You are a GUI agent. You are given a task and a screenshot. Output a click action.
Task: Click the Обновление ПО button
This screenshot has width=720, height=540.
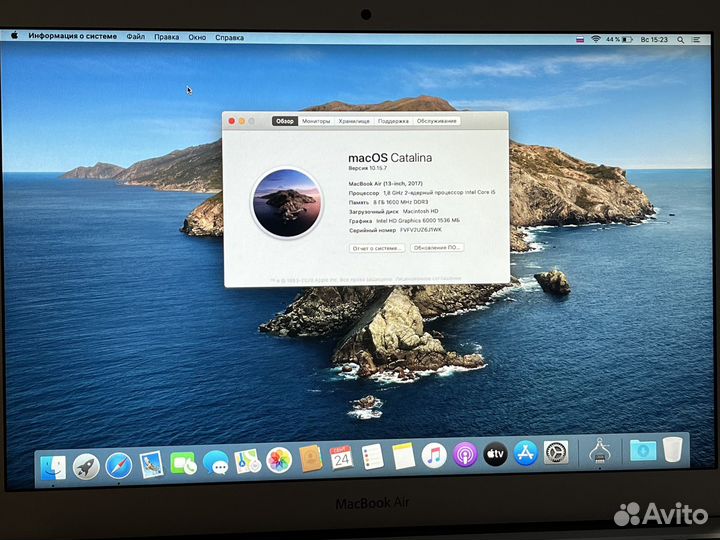[x=437, y=248]
